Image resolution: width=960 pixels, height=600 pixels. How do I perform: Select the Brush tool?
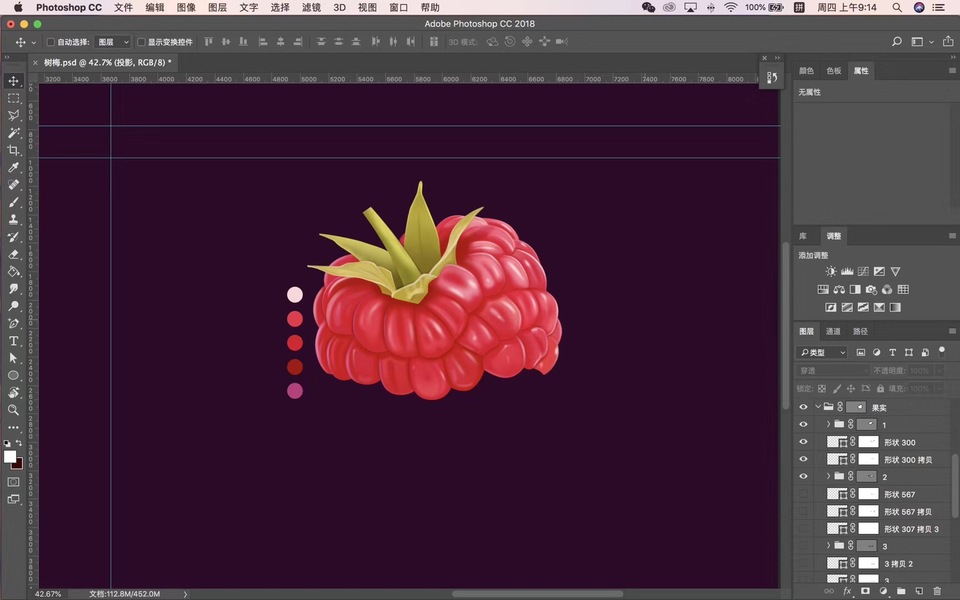point(13,202)
